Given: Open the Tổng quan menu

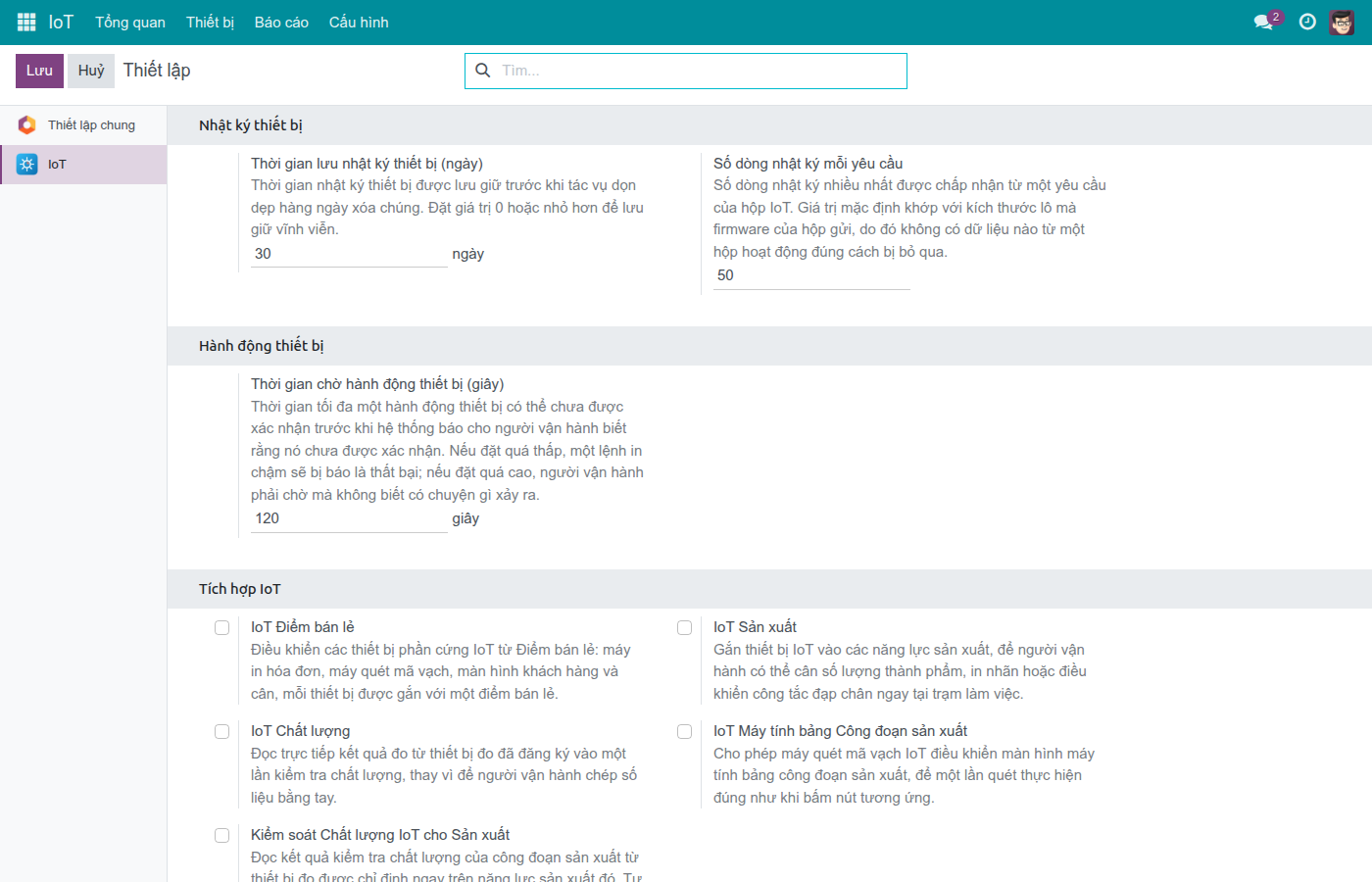Looking at the screenshot, I should (130, 22).
